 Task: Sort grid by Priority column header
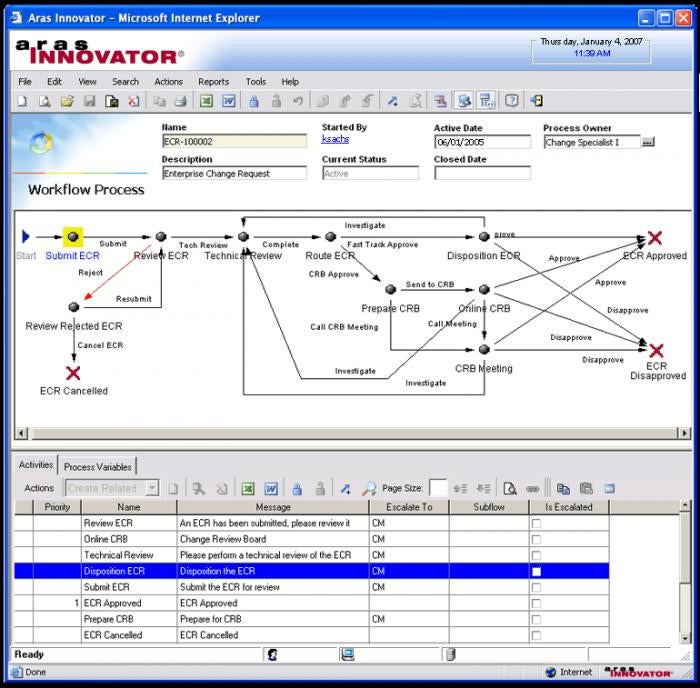click(x=57, y=507)
